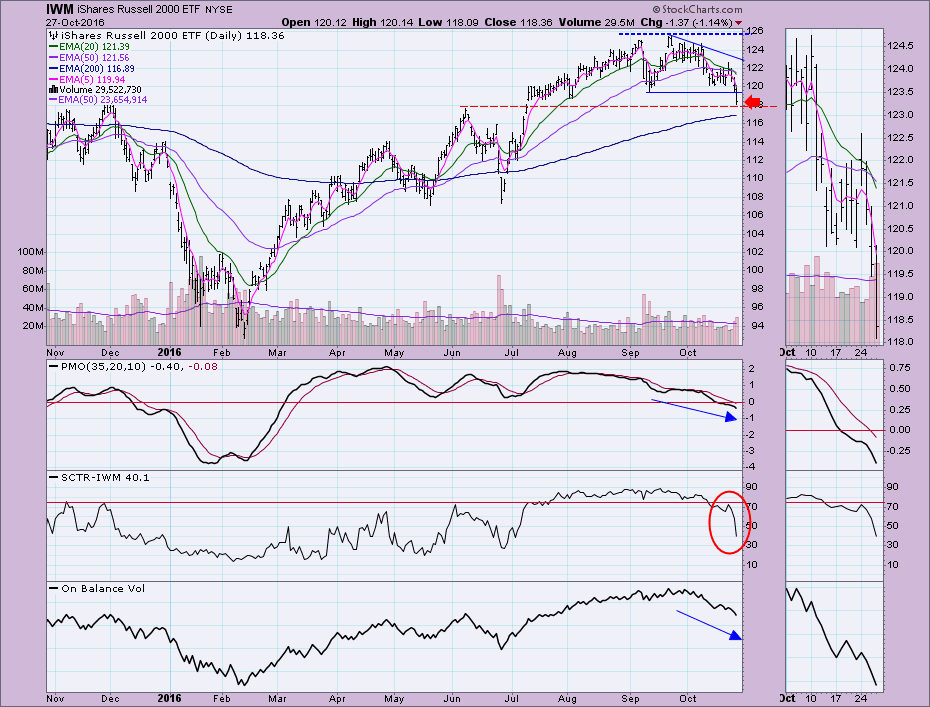Click the blue dotted resistance line at top
This screenshot has height=707, width=930.
tap(678, 34)
